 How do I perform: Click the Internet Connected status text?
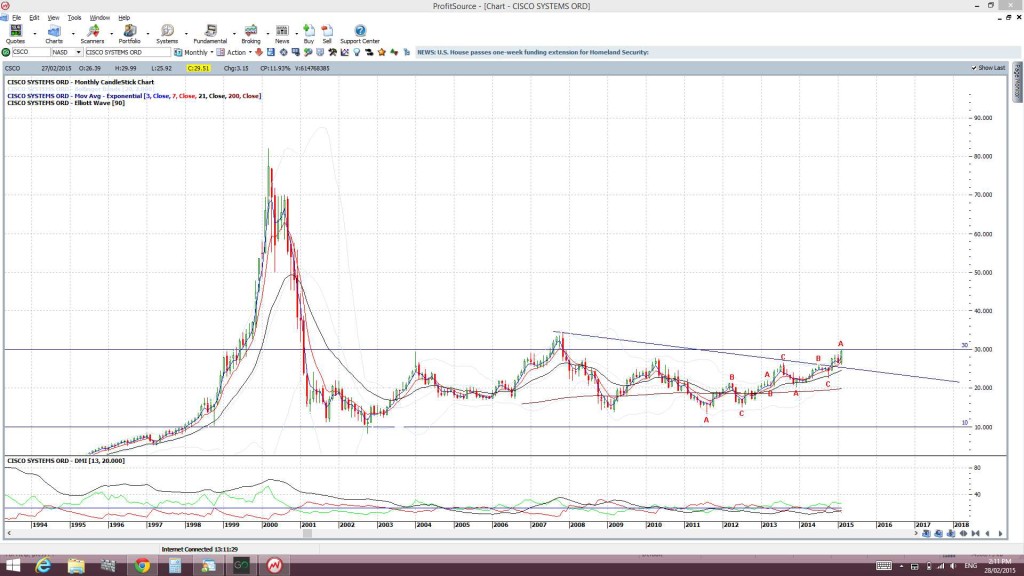tap(200, 550)
